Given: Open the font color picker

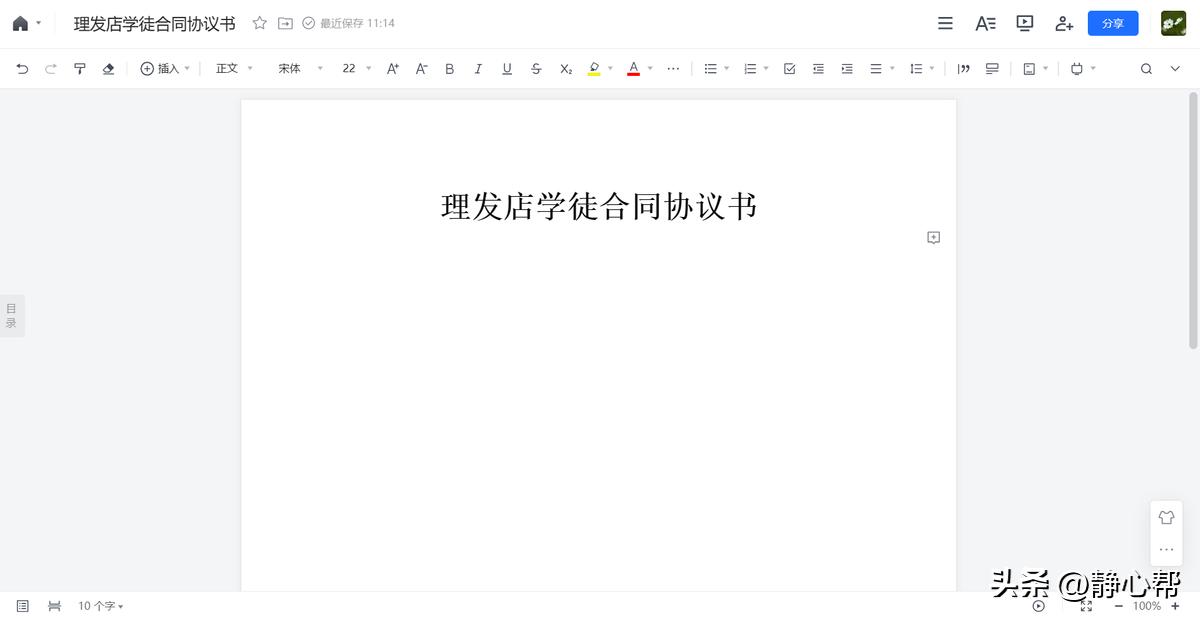Looking at the screenshot, I should 634,68.
